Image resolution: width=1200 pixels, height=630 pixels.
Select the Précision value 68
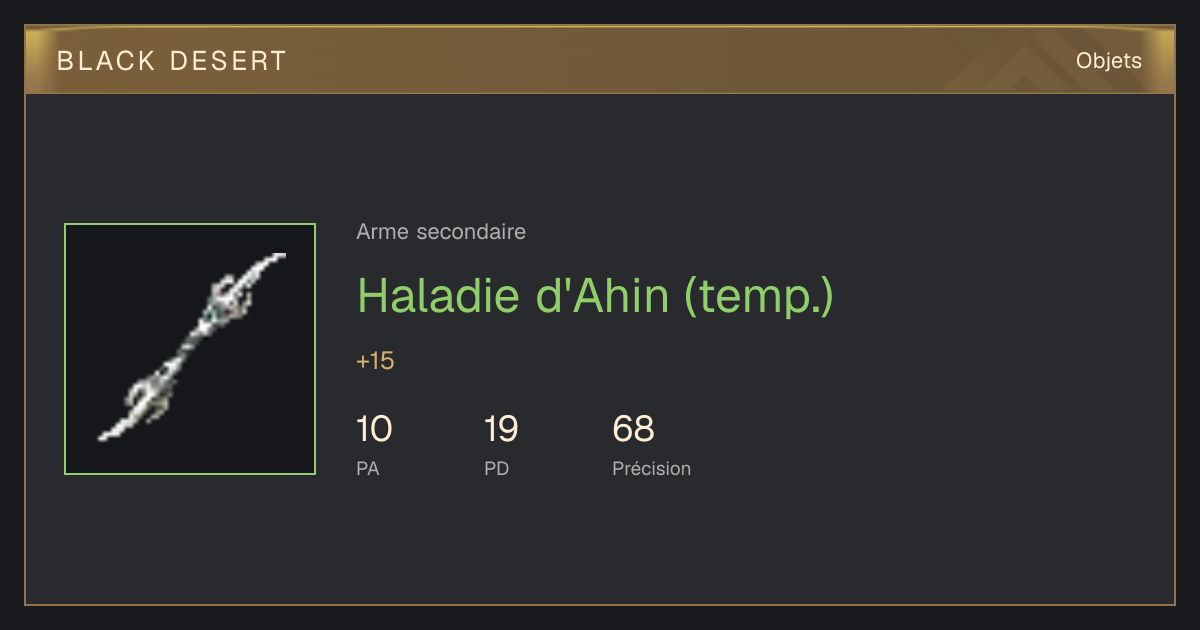(x=633, y=429)
